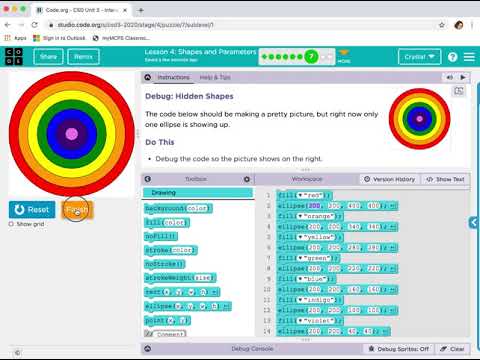Close the Code.org browser tab
Viewport: 480px width, 360px height.
tap(125, 10)
